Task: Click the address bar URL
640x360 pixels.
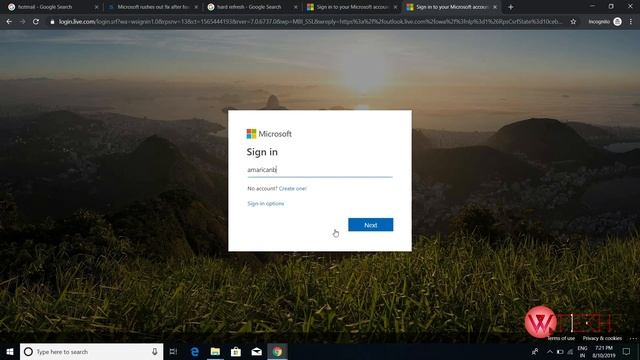Action: 310,22
